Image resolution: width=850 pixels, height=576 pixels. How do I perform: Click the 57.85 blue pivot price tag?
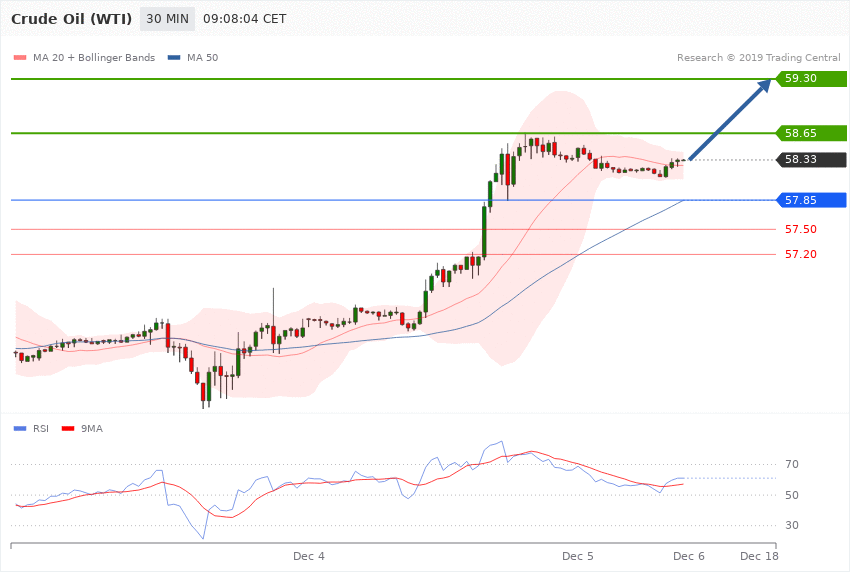pyautogui.click(x=812, y=200)
